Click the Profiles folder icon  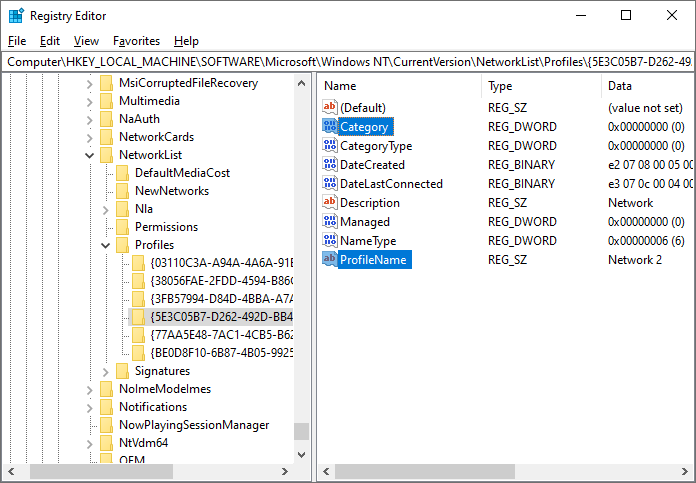point(123,245)
